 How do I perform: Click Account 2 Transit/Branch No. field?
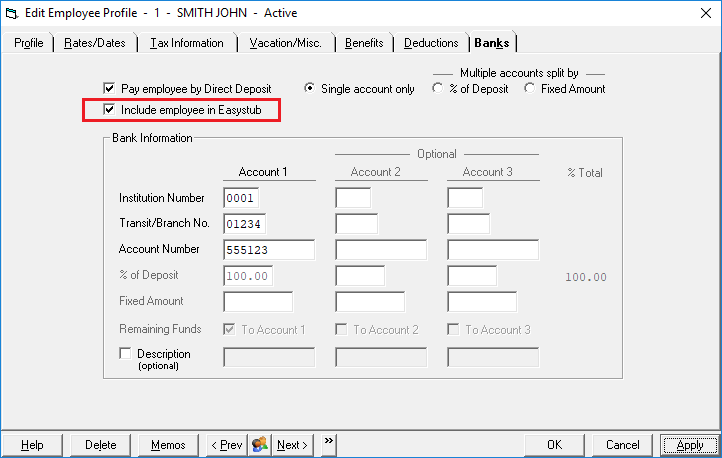click(357, 224)
